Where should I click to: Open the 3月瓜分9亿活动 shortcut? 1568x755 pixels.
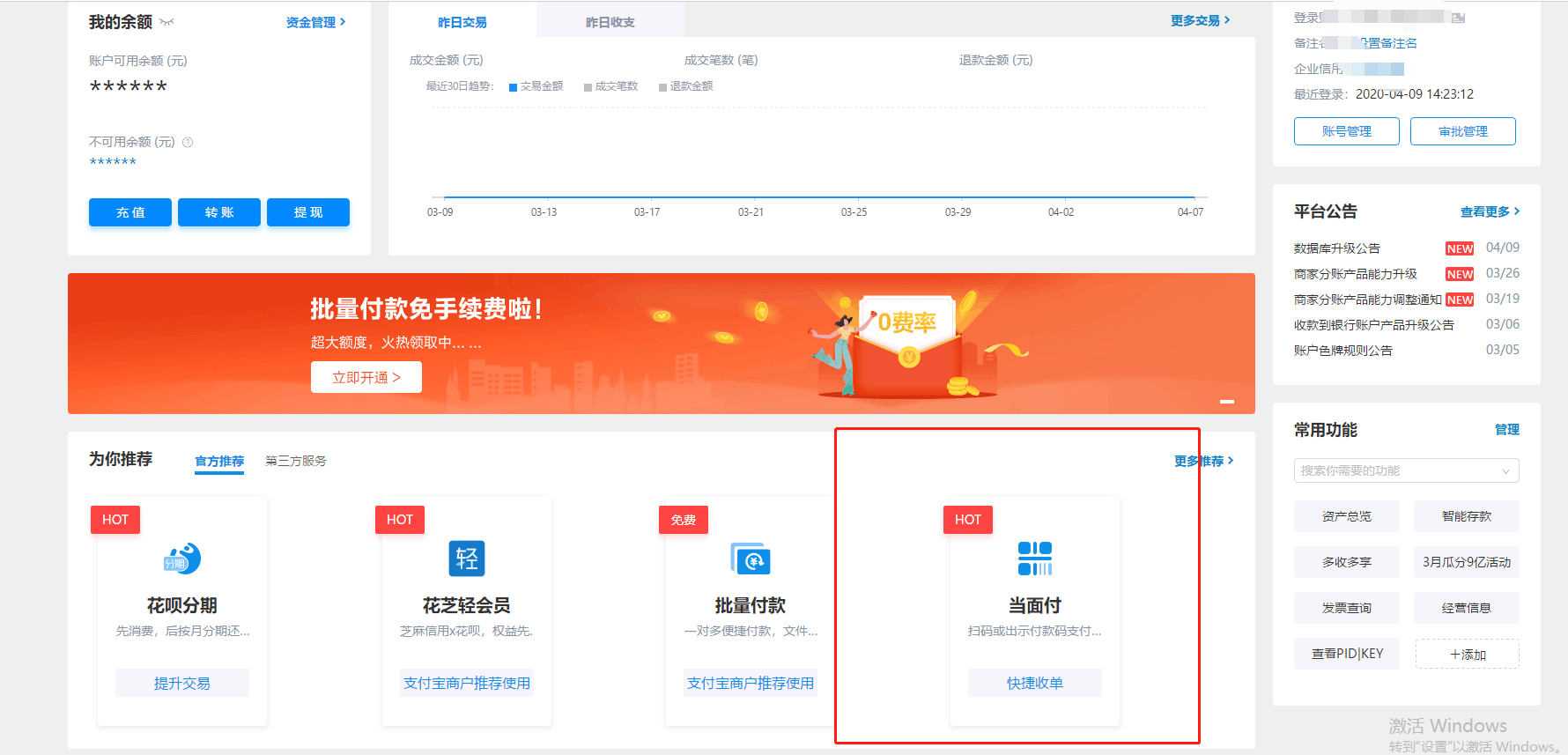(1467, 562)
